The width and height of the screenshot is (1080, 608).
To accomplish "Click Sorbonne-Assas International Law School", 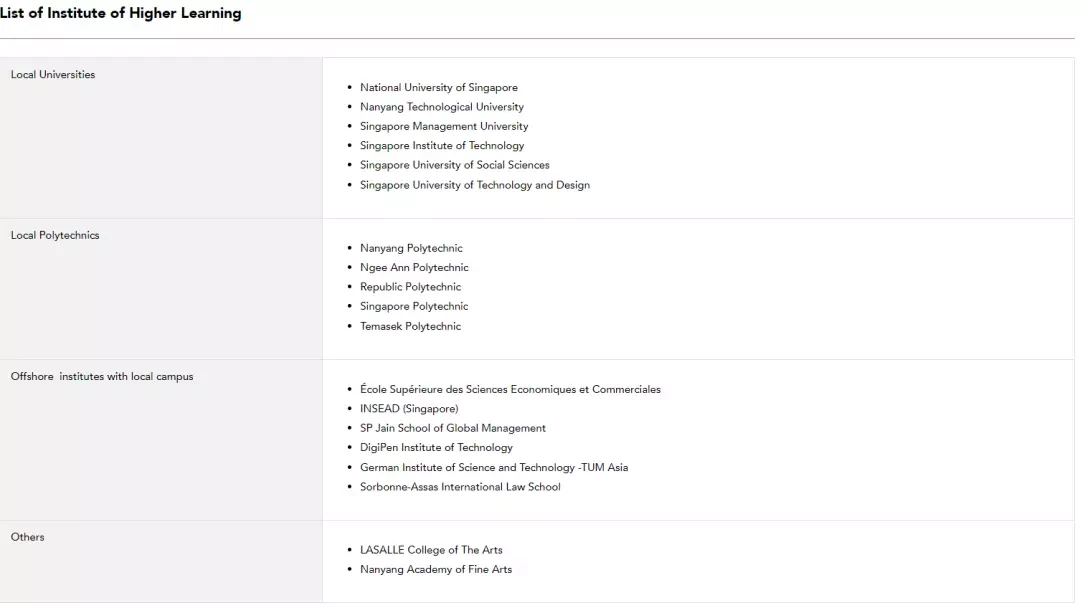I will (460, 486).
